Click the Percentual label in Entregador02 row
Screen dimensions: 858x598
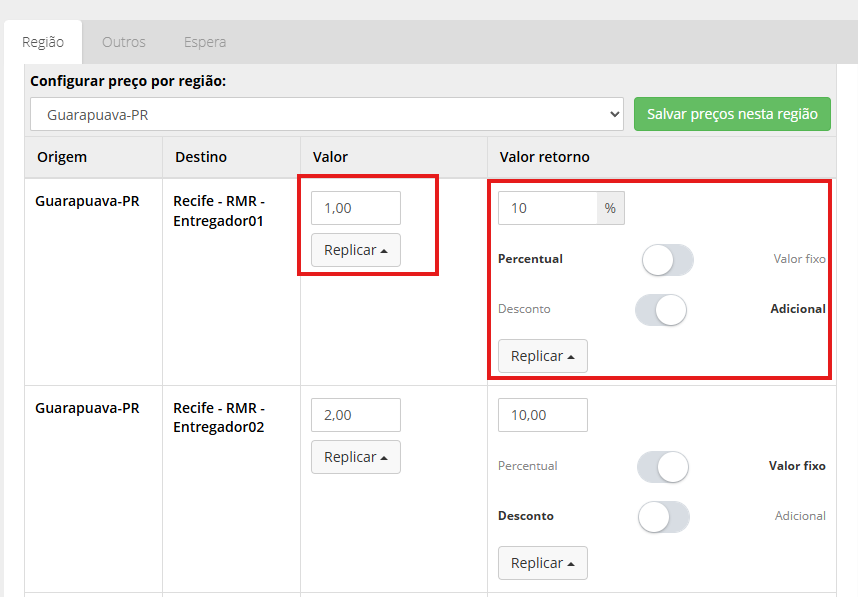(x=527, y=466)
